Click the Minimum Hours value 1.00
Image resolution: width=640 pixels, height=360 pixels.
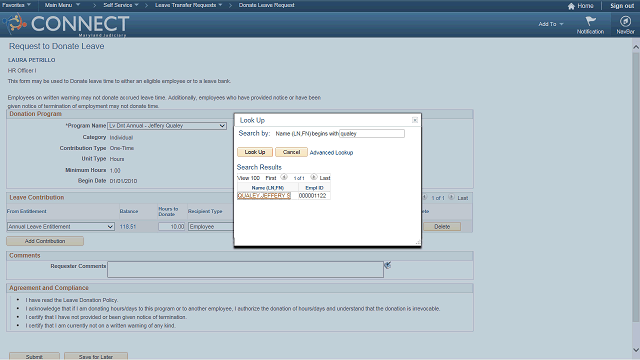[x=115, y=170]
